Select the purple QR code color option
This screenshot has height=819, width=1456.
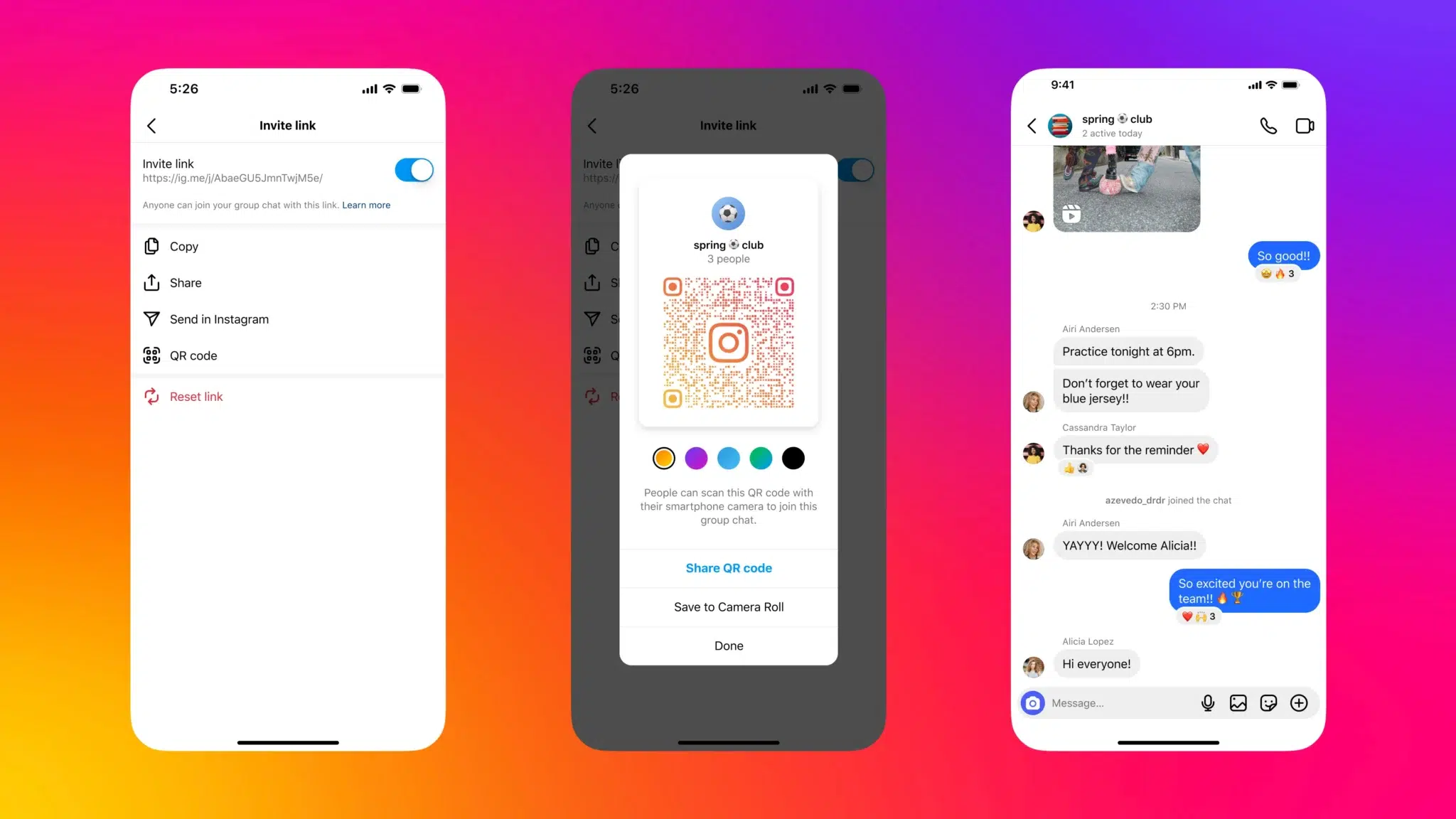(696, 458)
